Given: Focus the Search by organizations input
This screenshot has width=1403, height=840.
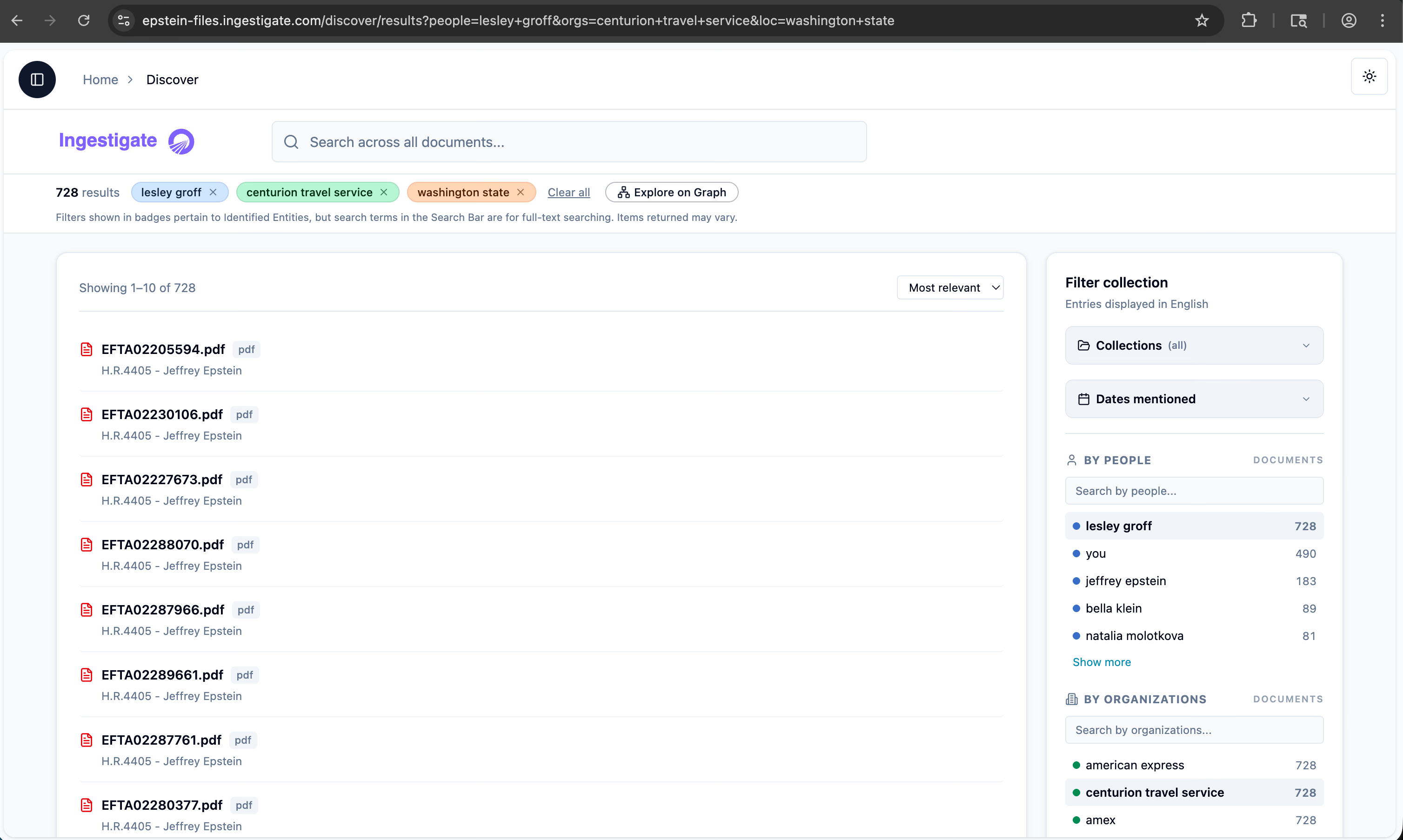Looking at the screenshot, I should point(1194,730).
